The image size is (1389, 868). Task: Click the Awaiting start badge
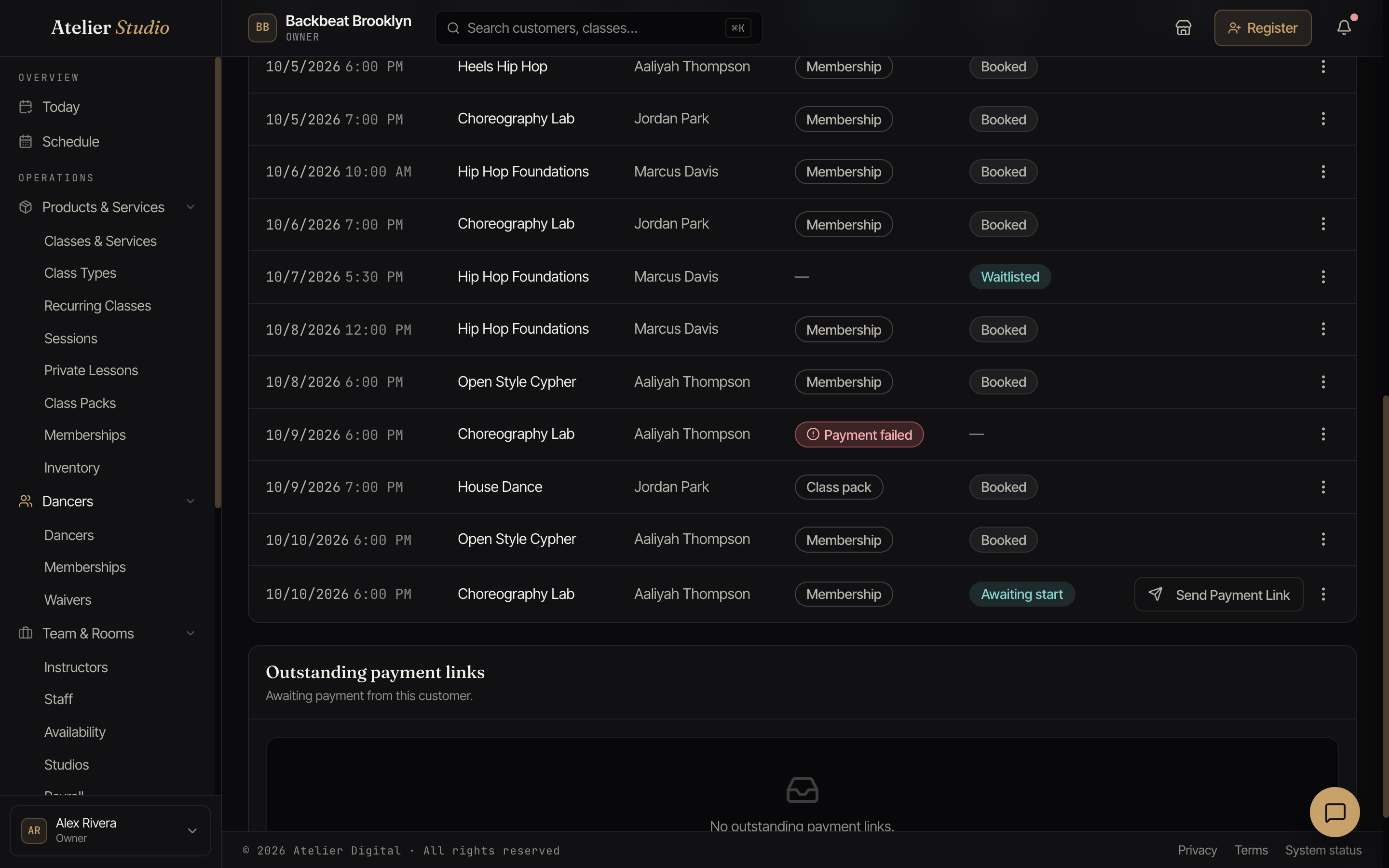click(x=1021, y=594)
